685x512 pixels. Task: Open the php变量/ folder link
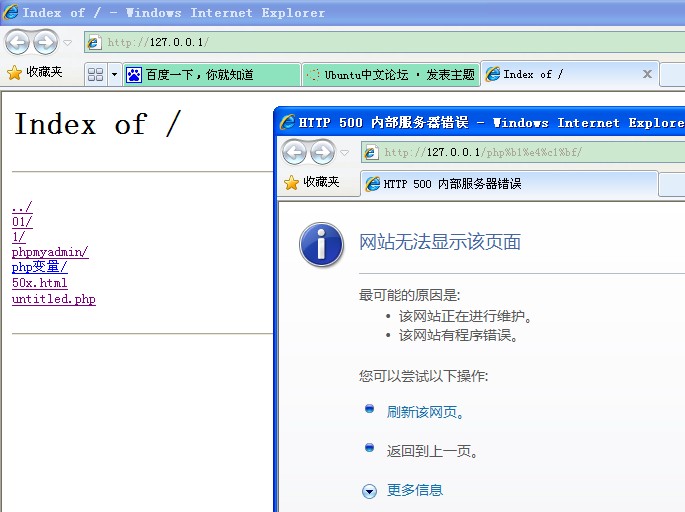pyautogui.click(x=40, y=267)
